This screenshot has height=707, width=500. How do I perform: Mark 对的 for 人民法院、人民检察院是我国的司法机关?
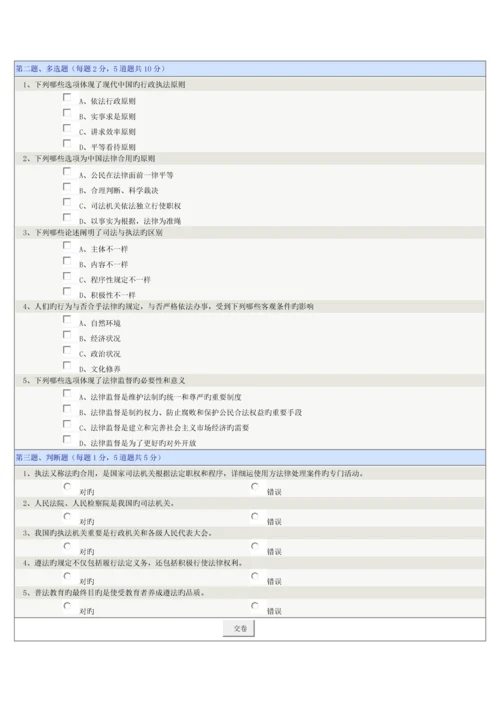coord(67,516)
